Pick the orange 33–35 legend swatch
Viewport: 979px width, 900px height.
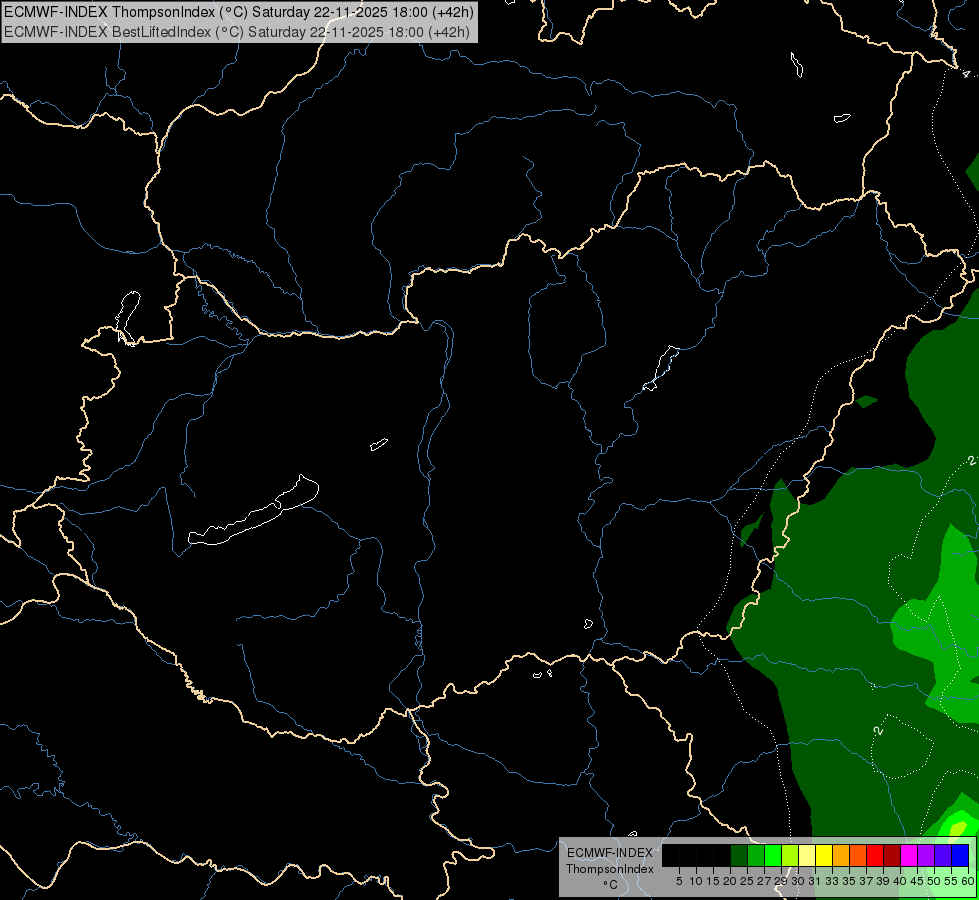coord(841,855)
